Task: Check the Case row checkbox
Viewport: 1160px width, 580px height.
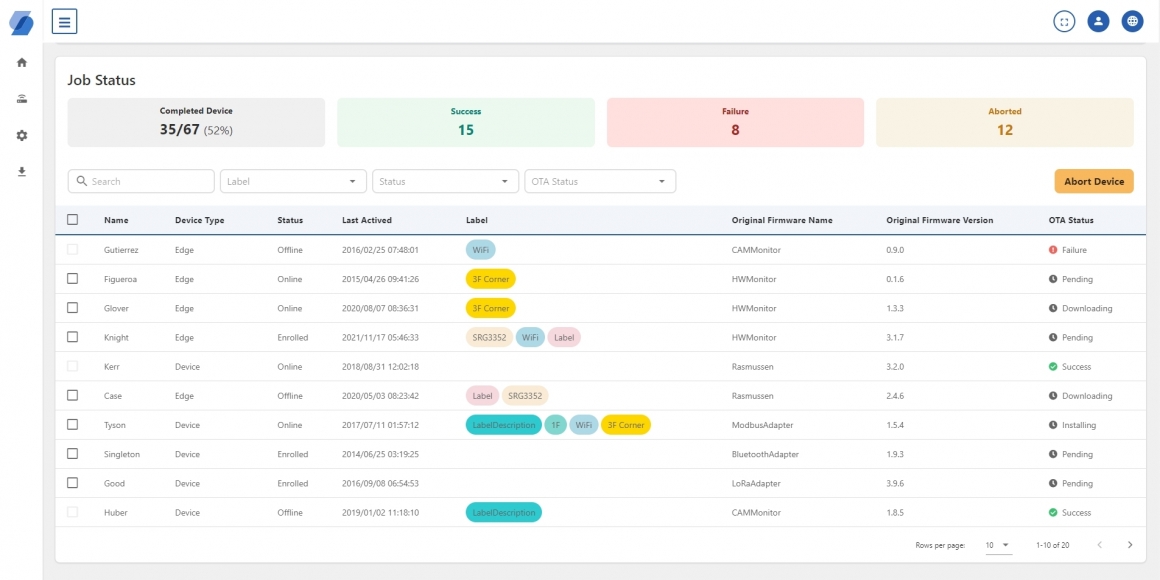Action: (72, 395)
